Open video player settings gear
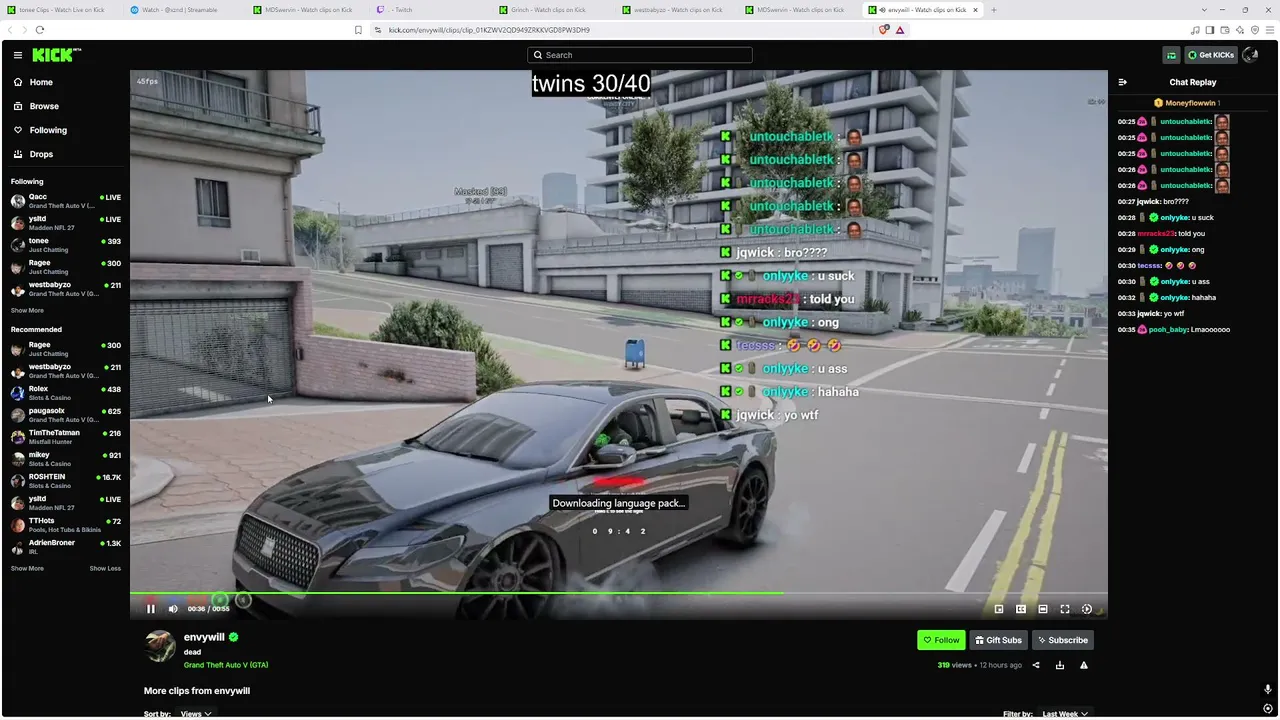The width and height of the screenshot is (1280, 720). [1087, 609]
